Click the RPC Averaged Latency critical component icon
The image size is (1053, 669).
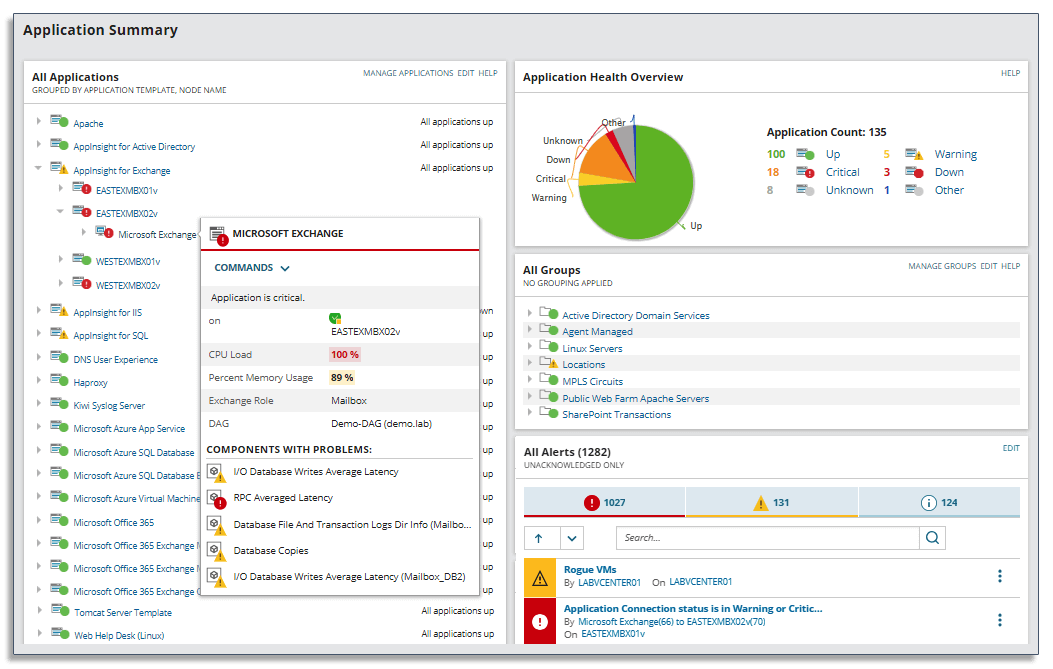tap(216, 499)
